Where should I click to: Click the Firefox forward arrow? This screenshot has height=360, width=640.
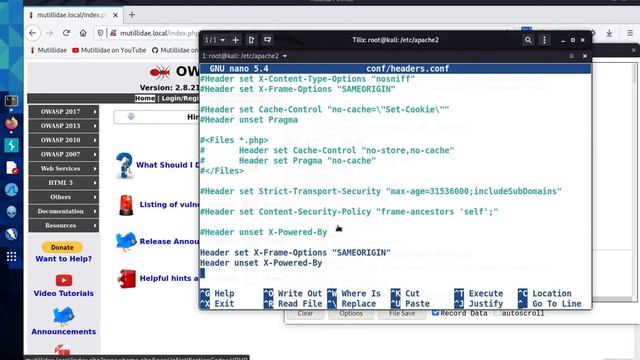50,33
